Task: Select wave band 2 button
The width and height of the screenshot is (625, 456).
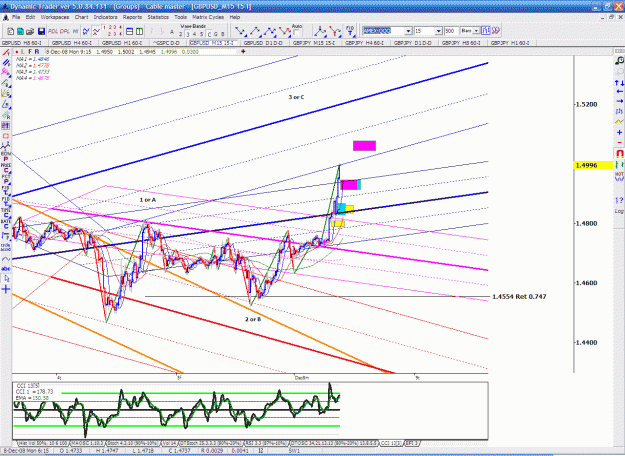Action: [181, 34]
